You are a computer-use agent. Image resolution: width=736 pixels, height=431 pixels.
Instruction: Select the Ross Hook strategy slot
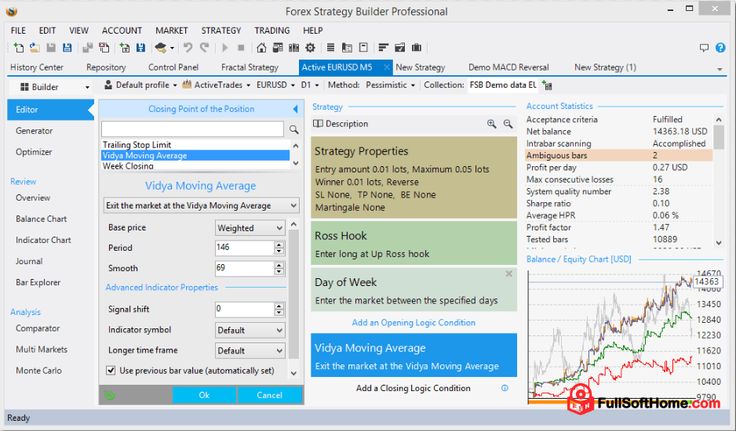coord(414,243)
